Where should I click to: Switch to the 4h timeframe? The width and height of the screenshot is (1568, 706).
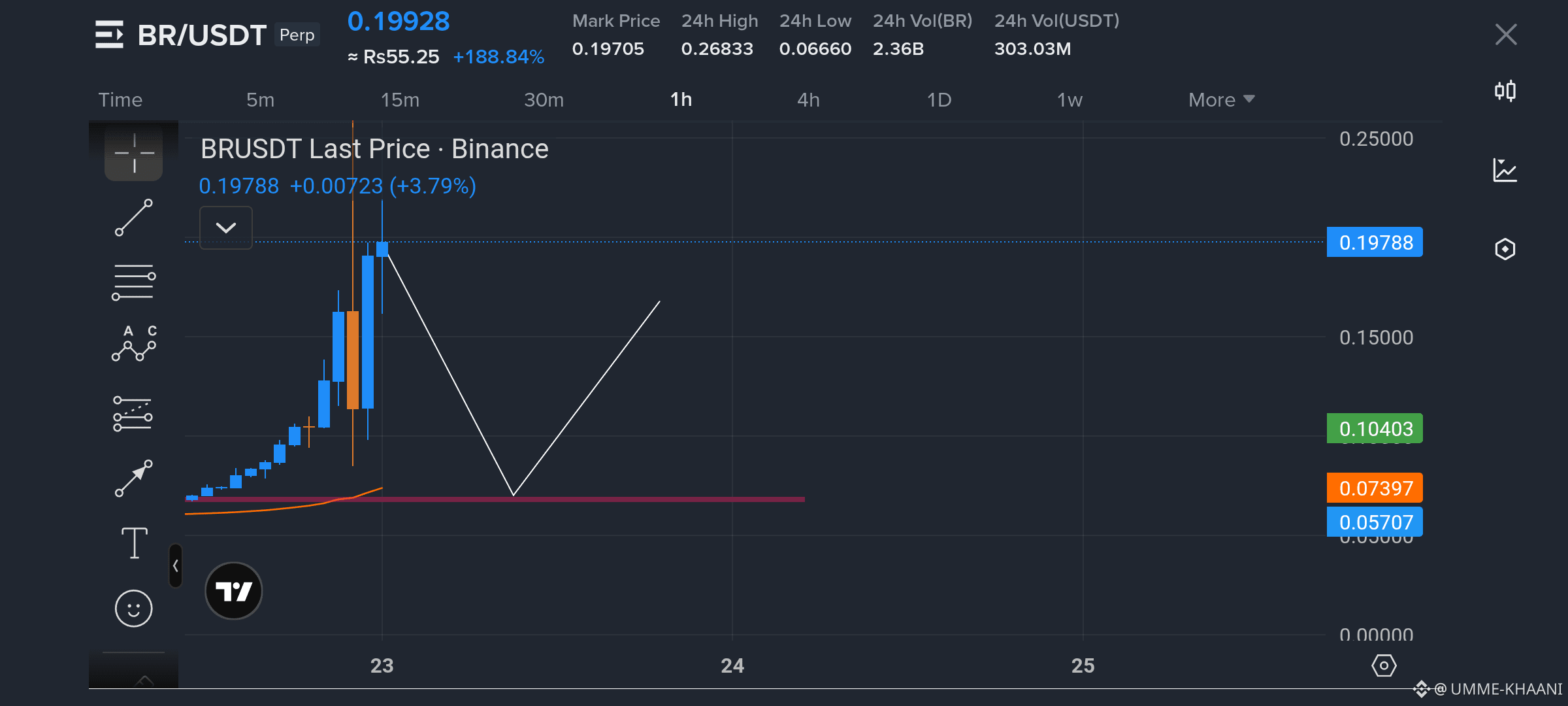pyautogui.click(x=808, y=99)
